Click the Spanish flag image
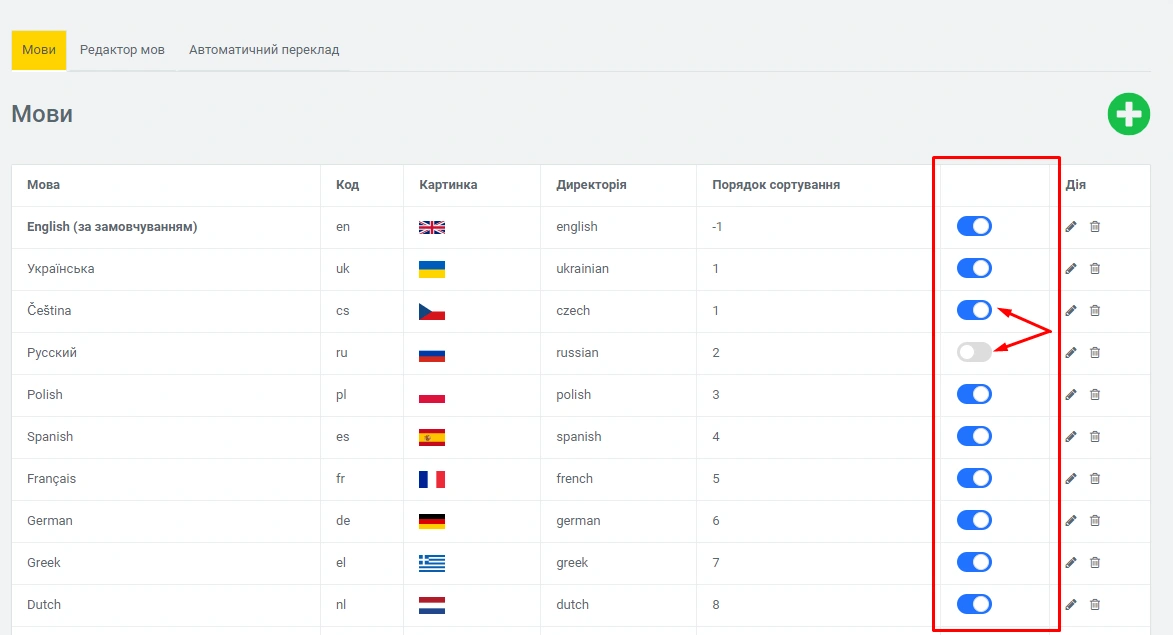1173x635 pixels. pos(431,437)
